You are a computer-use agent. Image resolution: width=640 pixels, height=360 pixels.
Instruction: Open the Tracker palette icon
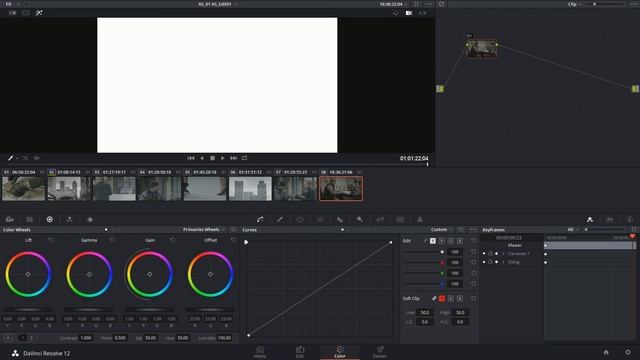tap(320, 220)
